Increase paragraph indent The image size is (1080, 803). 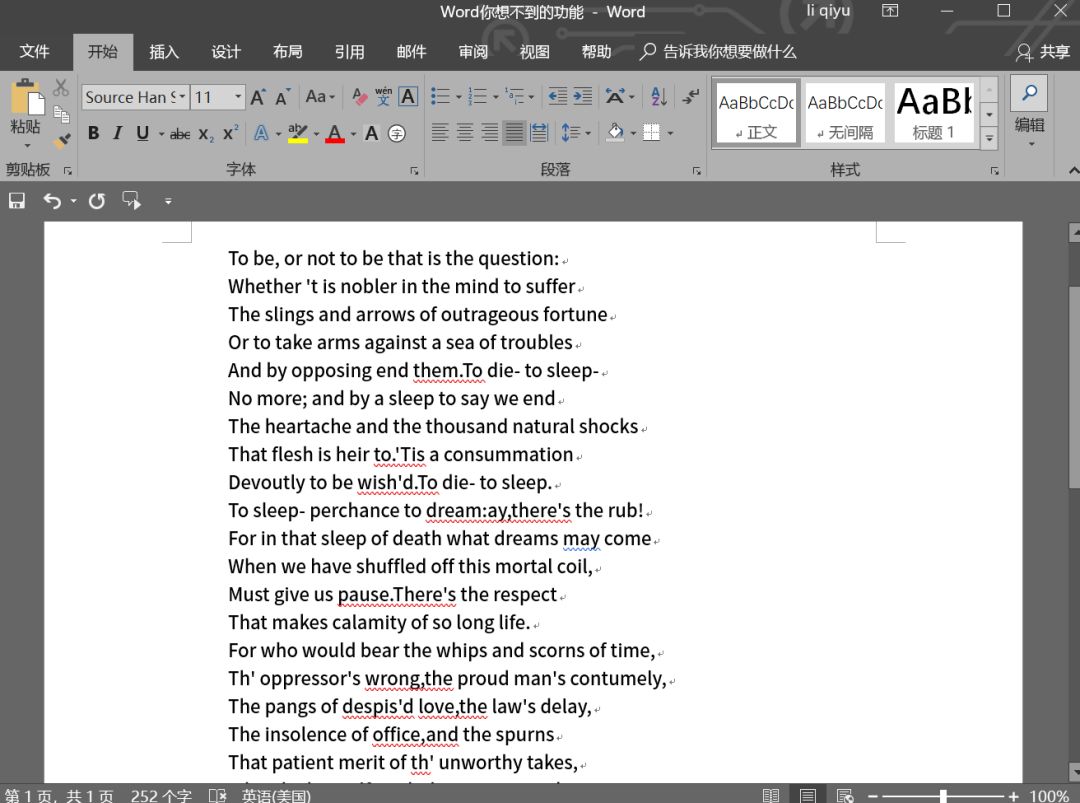(x=583, y=96)
